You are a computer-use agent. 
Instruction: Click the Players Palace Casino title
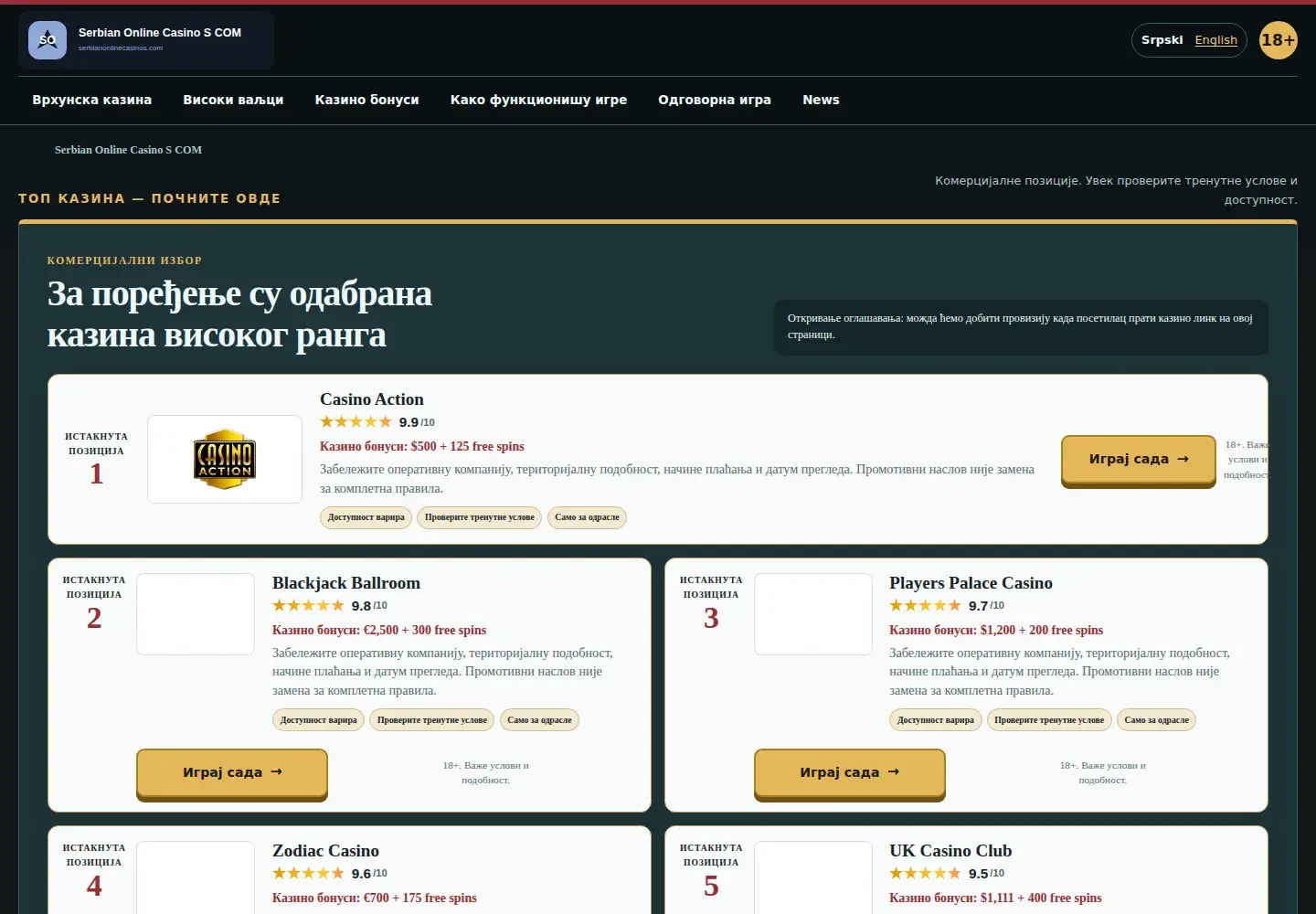click(971, 583)
